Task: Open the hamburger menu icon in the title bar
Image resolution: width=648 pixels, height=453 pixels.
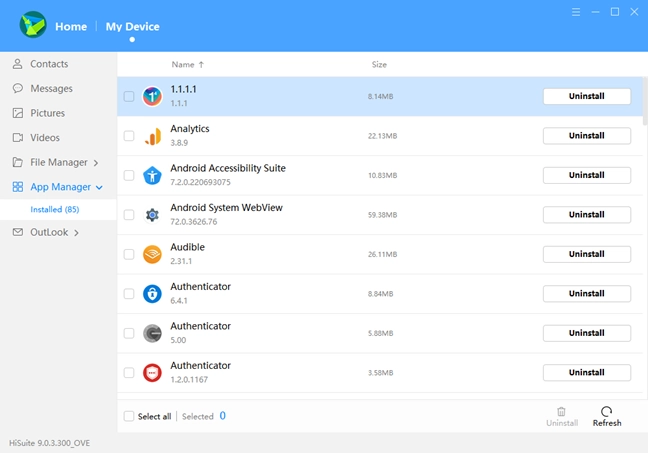Action: tap(576, 12)
